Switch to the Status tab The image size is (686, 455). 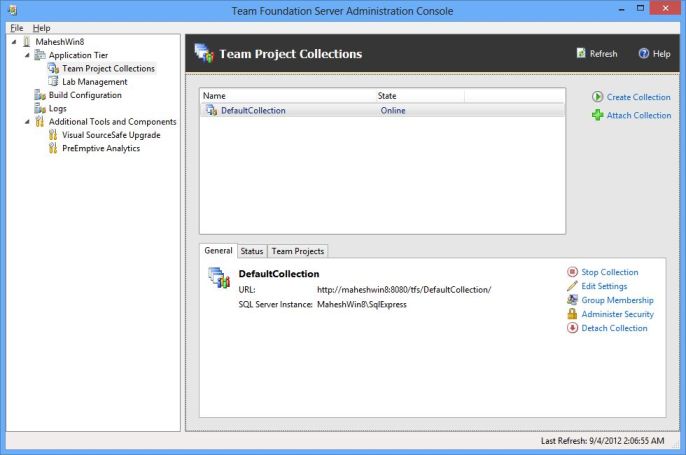tap(252, 251)
